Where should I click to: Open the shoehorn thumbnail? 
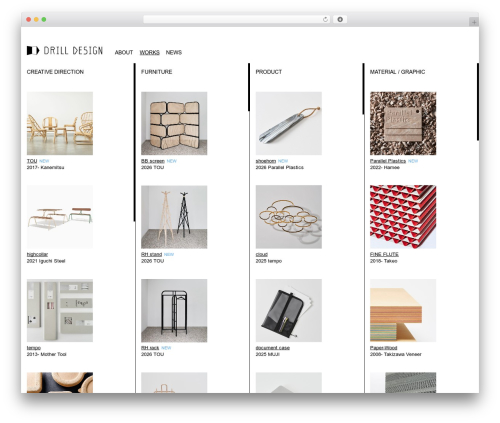tap(289, 123)
